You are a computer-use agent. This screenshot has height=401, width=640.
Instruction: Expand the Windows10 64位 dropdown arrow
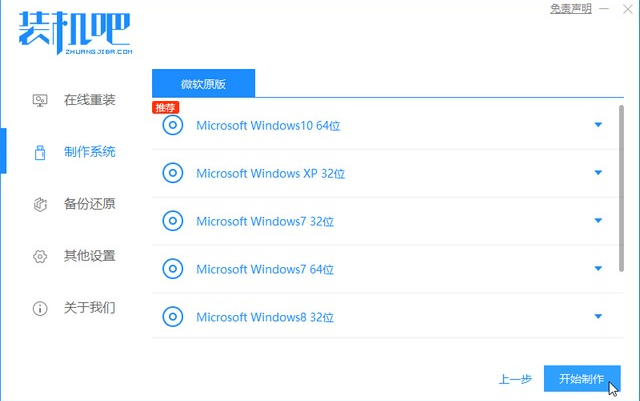[598, 125]
